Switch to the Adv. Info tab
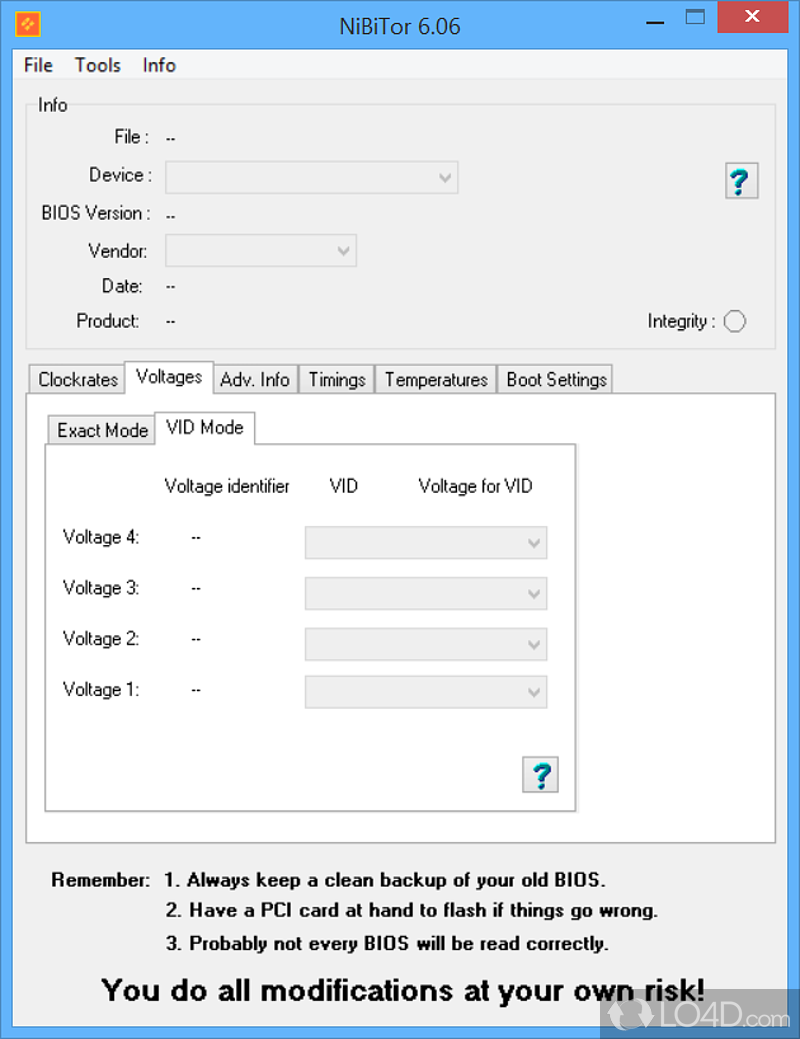 (x=255, y=380)
